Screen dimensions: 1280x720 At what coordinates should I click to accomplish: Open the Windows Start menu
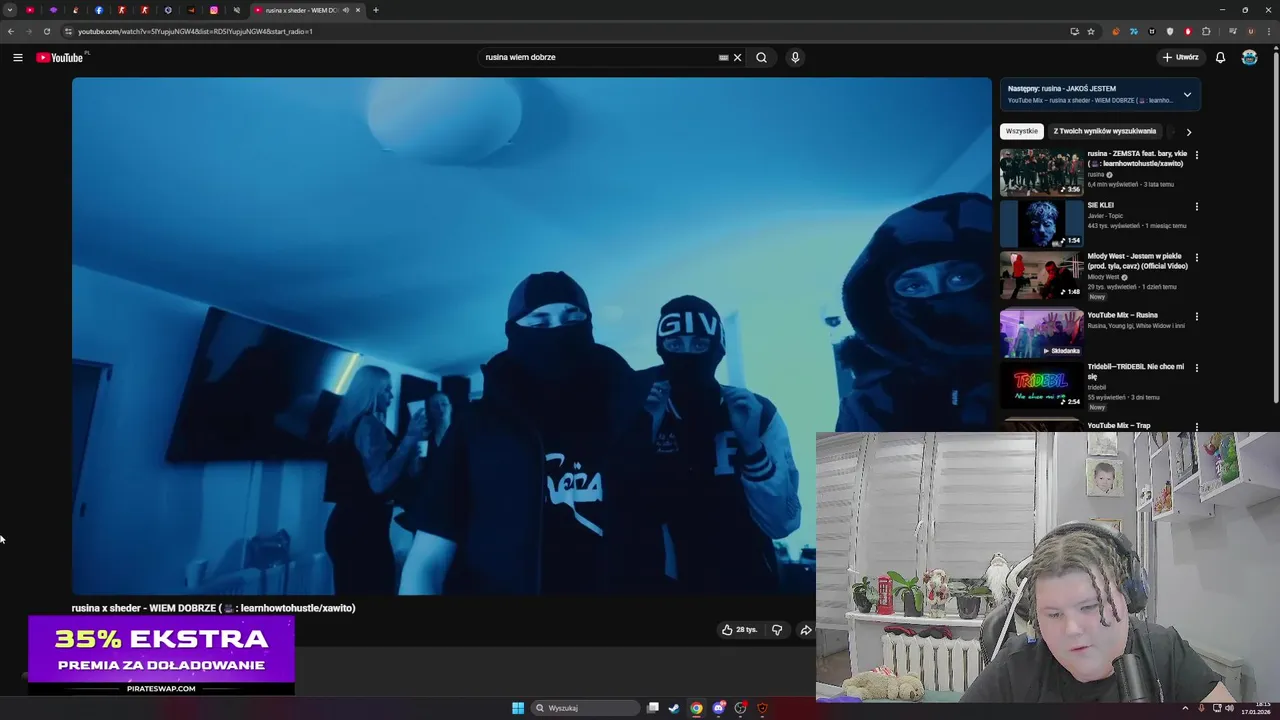518,708
